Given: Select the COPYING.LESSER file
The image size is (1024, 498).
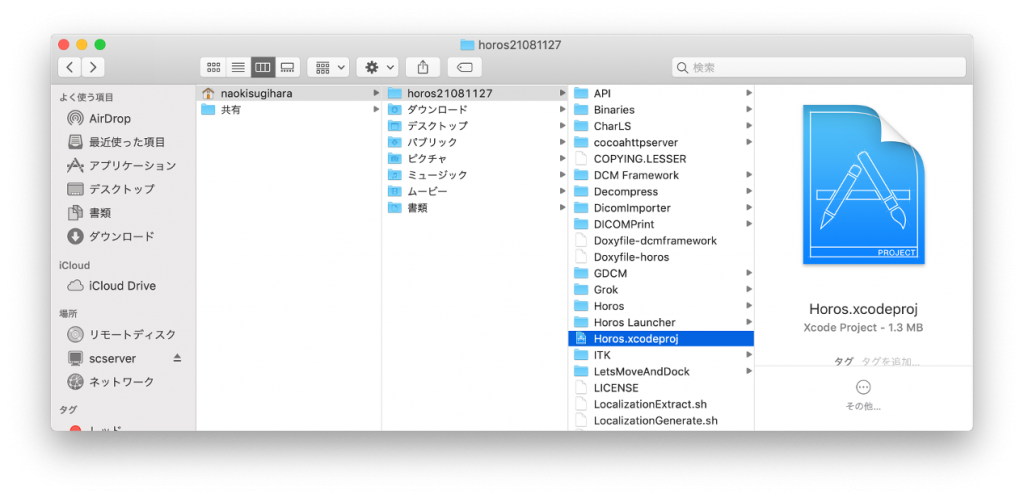Looking at the screenshot, I should pos(662,159).
